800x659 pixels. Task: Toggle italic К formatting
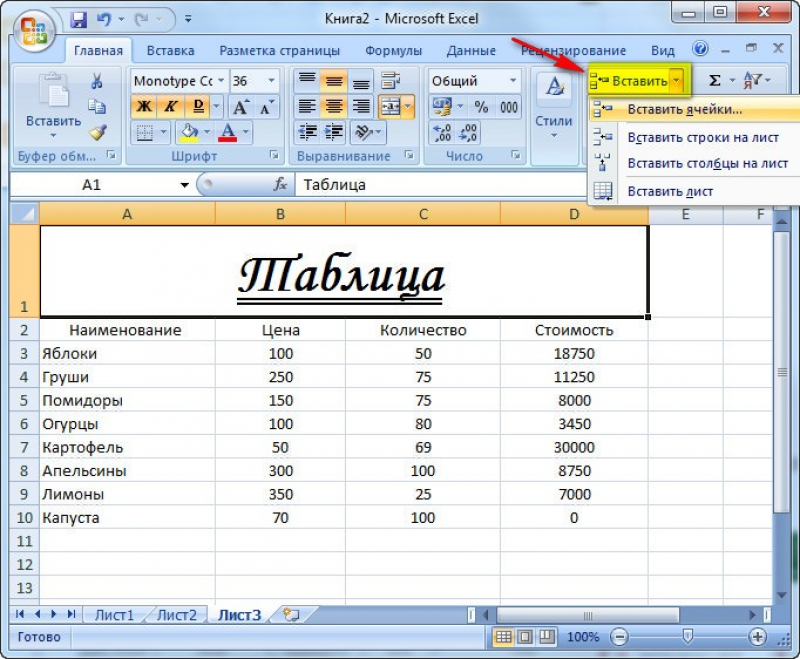[170, 106]
